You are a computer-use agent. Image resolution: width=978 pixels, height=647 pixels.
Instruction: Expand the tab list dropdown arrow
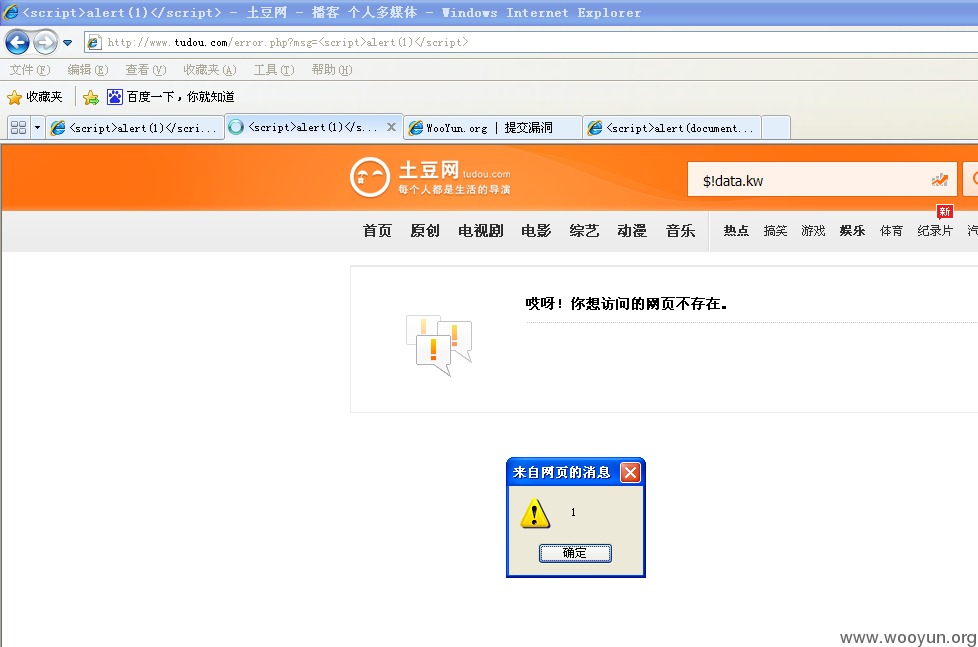coord(37,128)
